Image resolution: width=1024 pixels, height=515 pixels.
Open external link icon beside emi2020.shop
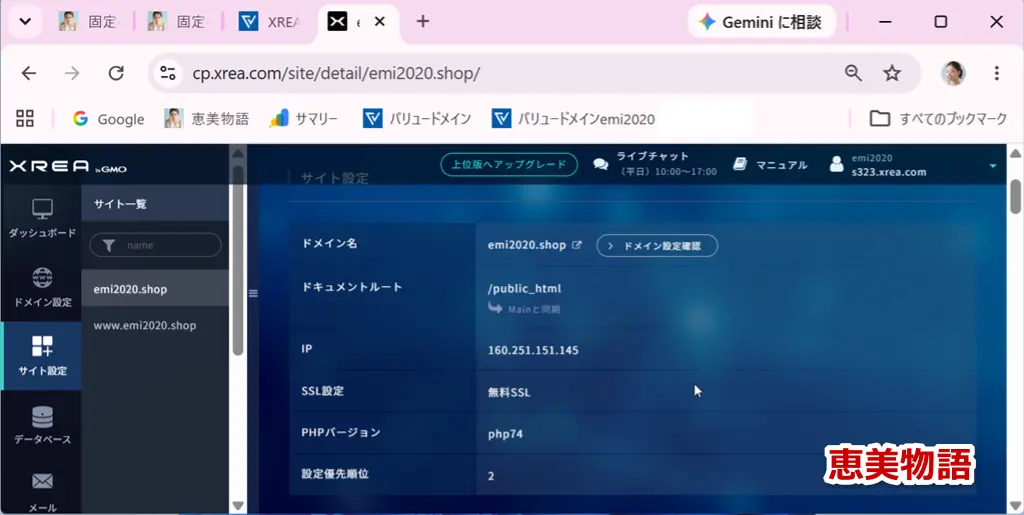tap(577, 245)
